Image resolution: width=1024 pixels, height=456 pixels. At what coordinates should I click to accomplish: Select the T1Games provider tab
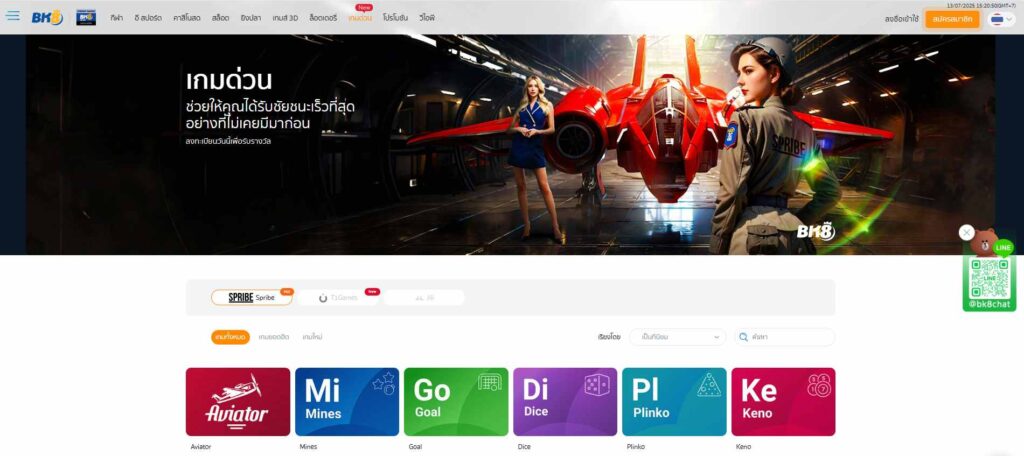pos(338,298)
